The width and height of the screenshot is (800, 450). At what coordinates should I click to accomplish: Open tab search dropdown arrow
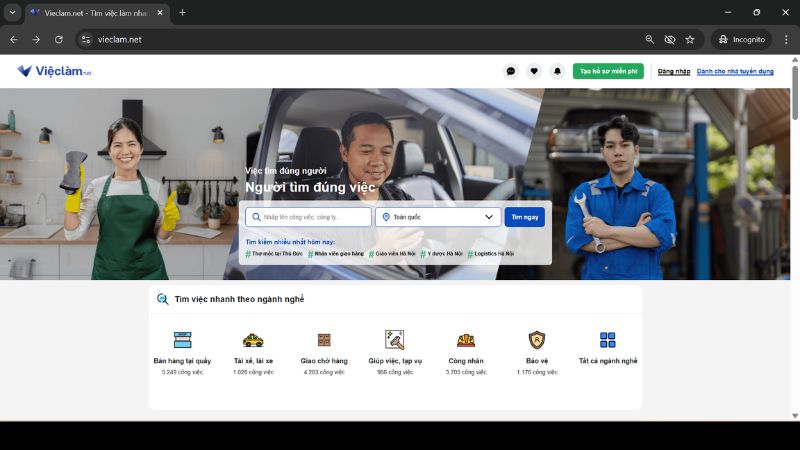pyautogui.click(x=12, y=13)
